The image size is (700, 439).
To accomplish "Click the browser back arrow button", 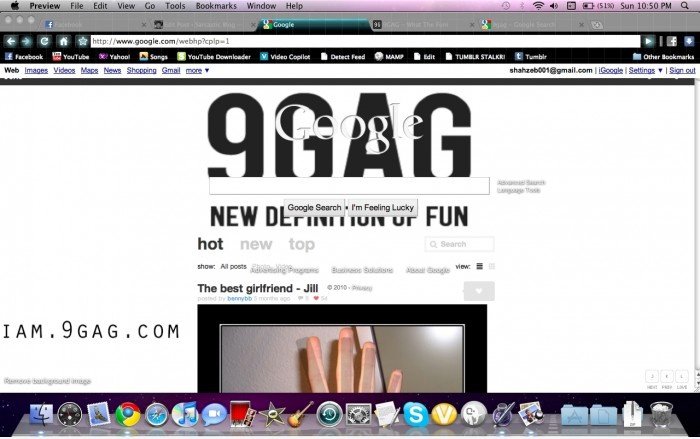I will (x=11, y=42).
